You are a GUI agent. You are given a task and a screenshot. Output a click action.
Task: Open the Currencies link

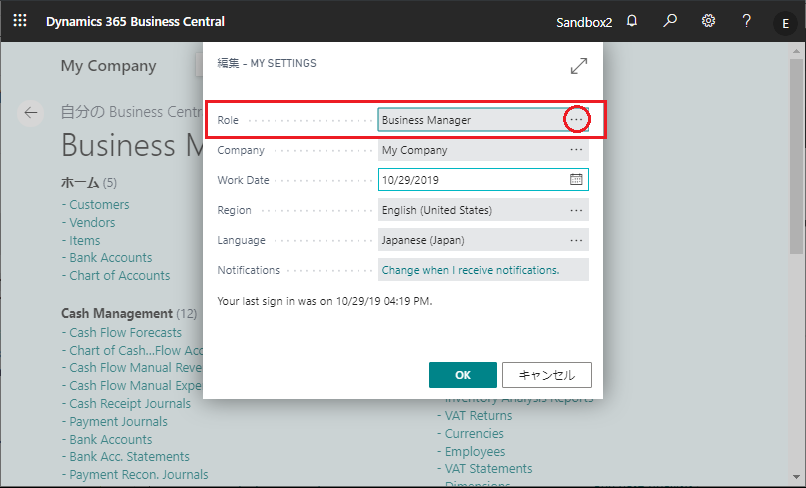tap(474, 433)
